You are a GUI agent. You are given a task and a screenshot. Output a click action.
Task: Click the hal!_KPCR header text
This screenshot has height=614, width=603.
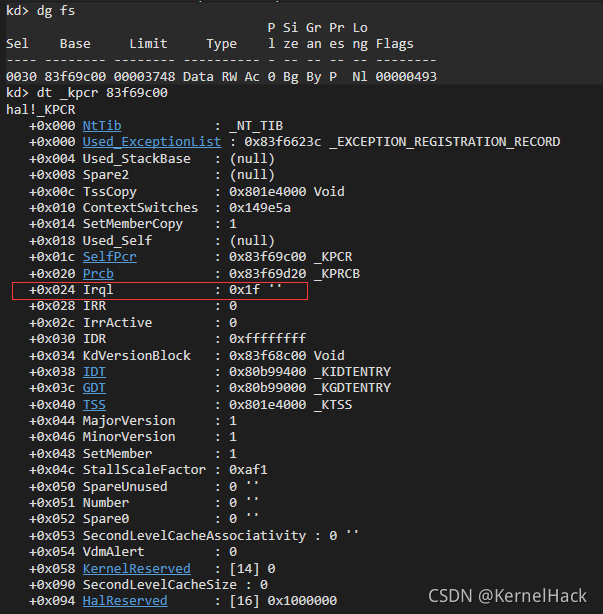[40, 110]
